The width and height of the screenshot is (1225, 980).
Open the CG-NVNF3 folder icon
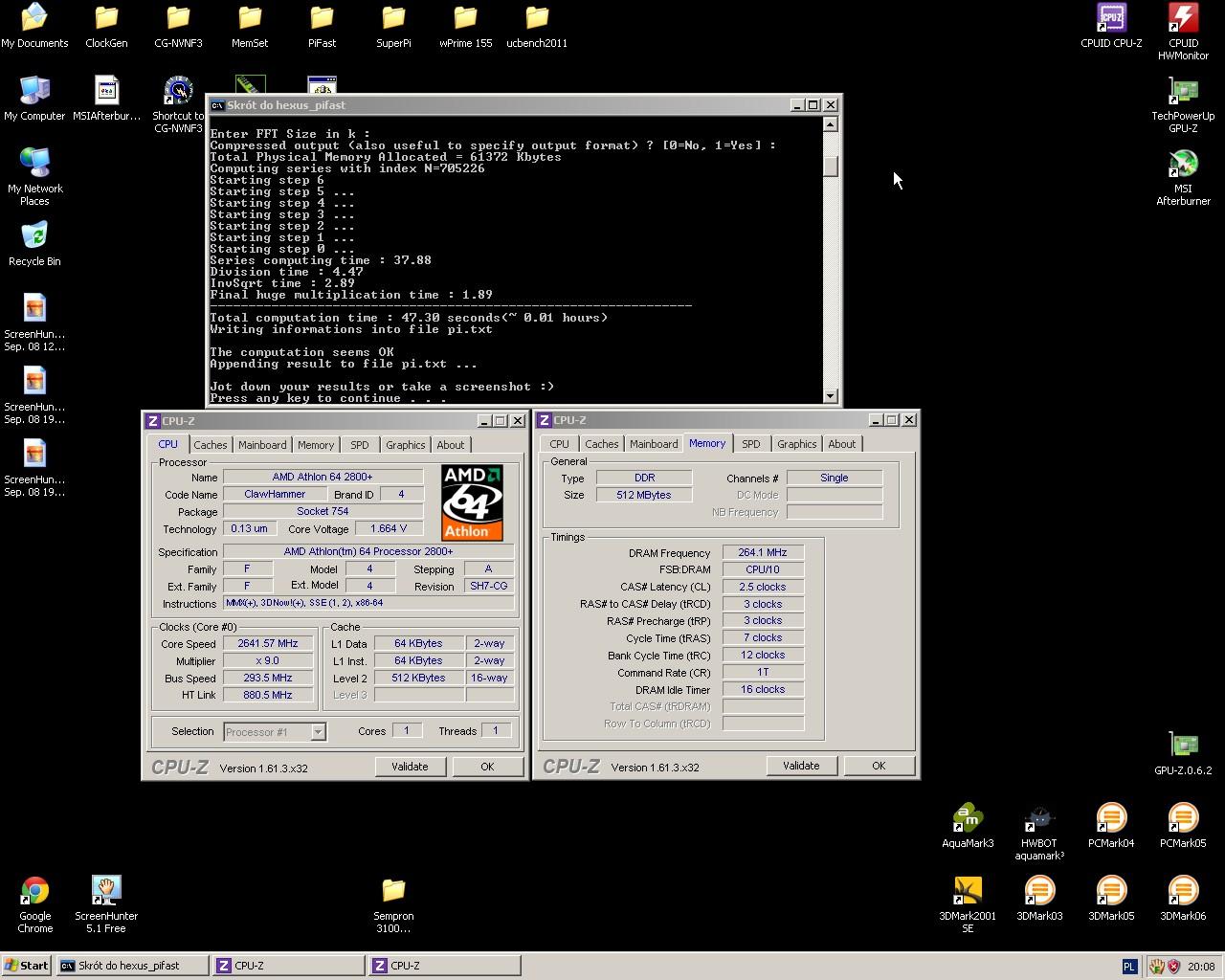click(178, 25)
